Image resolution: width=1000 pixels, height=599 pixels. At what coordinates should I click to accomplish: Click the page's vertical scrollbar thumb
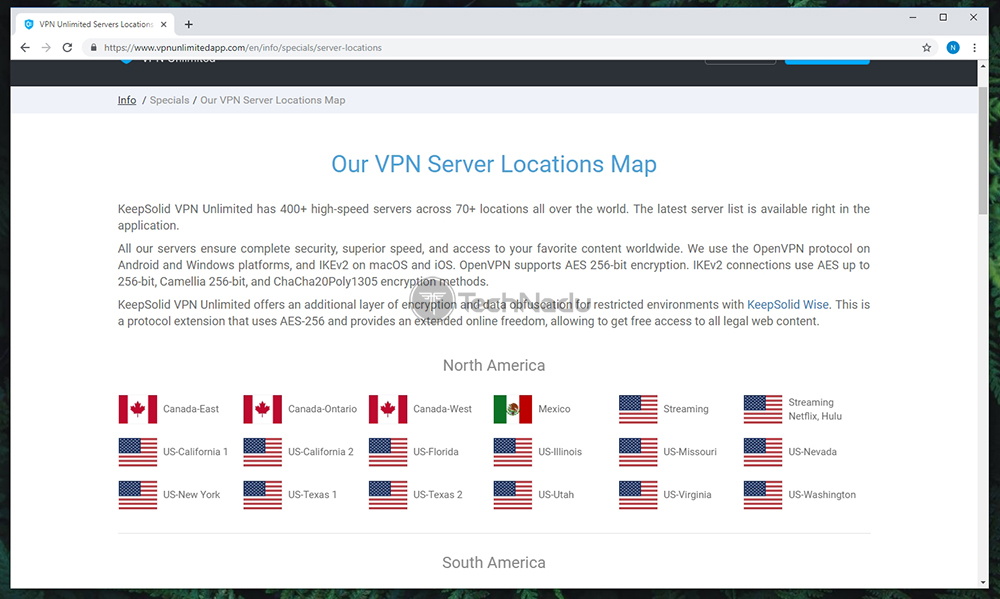coord(983,150)
